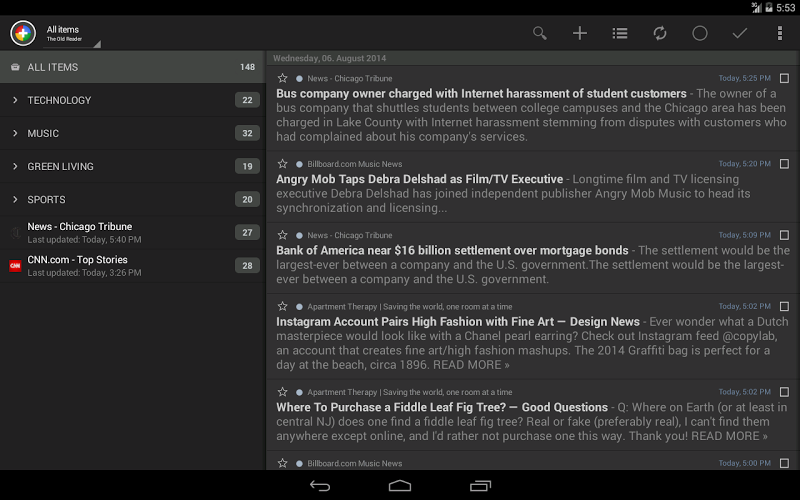Click 'Today, 5:09 PM' timestamp
This screenshot has height=500, width=800.
744,235
